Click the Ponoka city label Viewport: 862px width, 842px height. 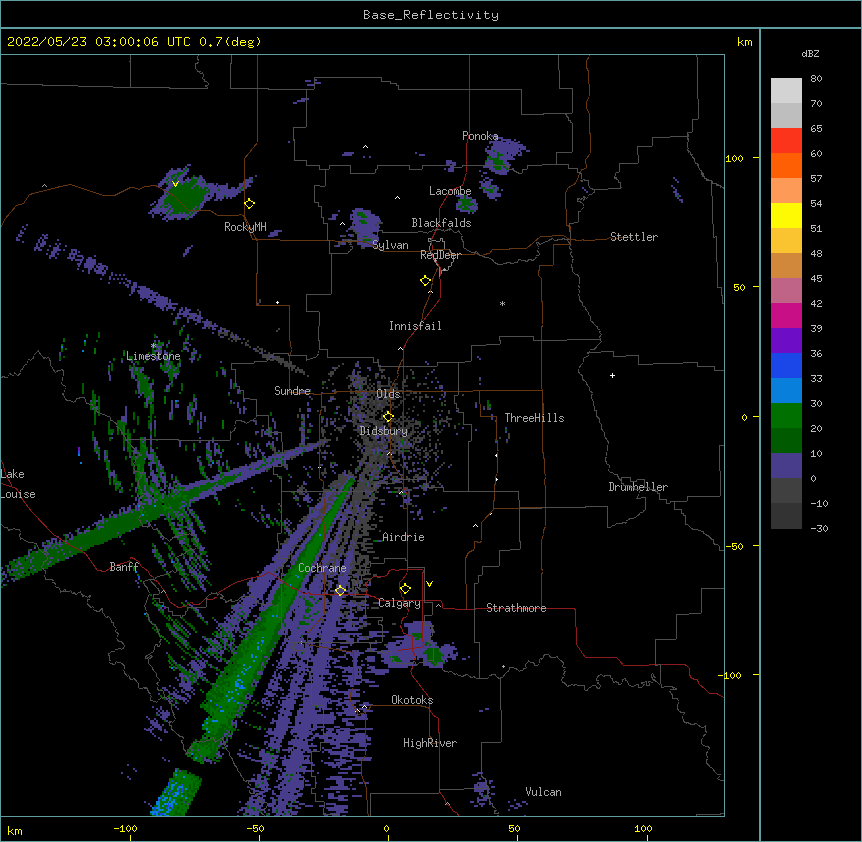point(480,136)
